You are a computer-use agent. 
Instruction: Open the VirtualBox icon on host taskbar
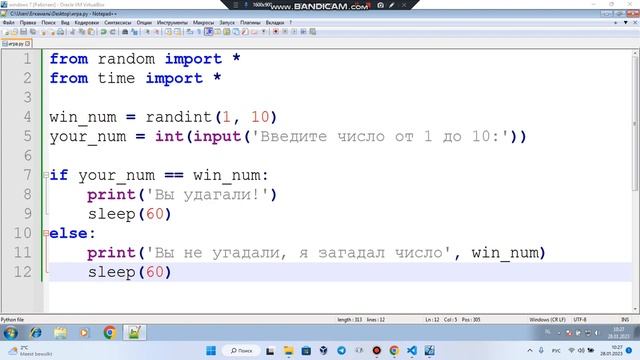point(323,351)
